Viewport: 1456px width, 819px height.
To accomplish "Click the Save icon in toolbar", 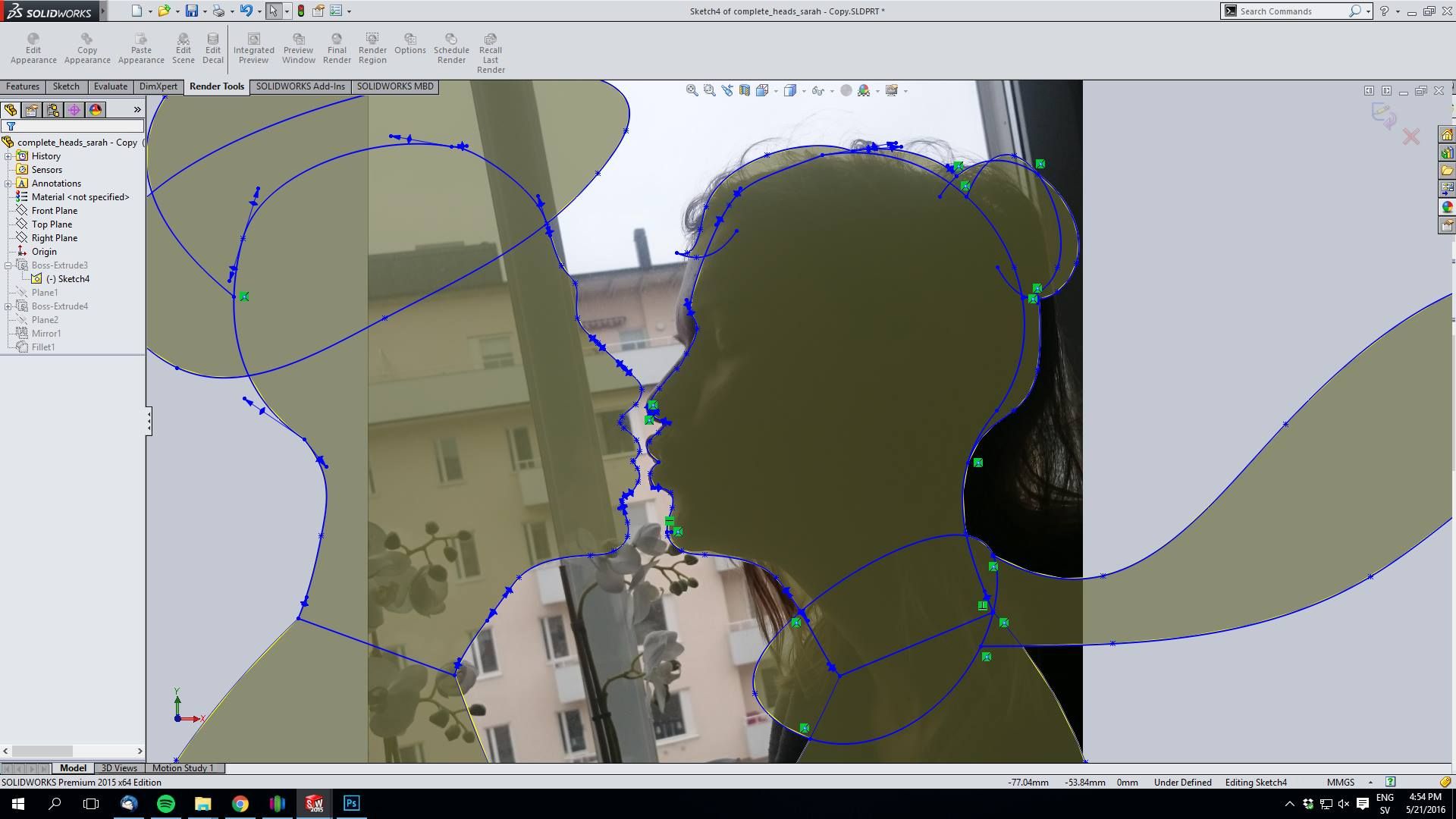I will [191, 11].
